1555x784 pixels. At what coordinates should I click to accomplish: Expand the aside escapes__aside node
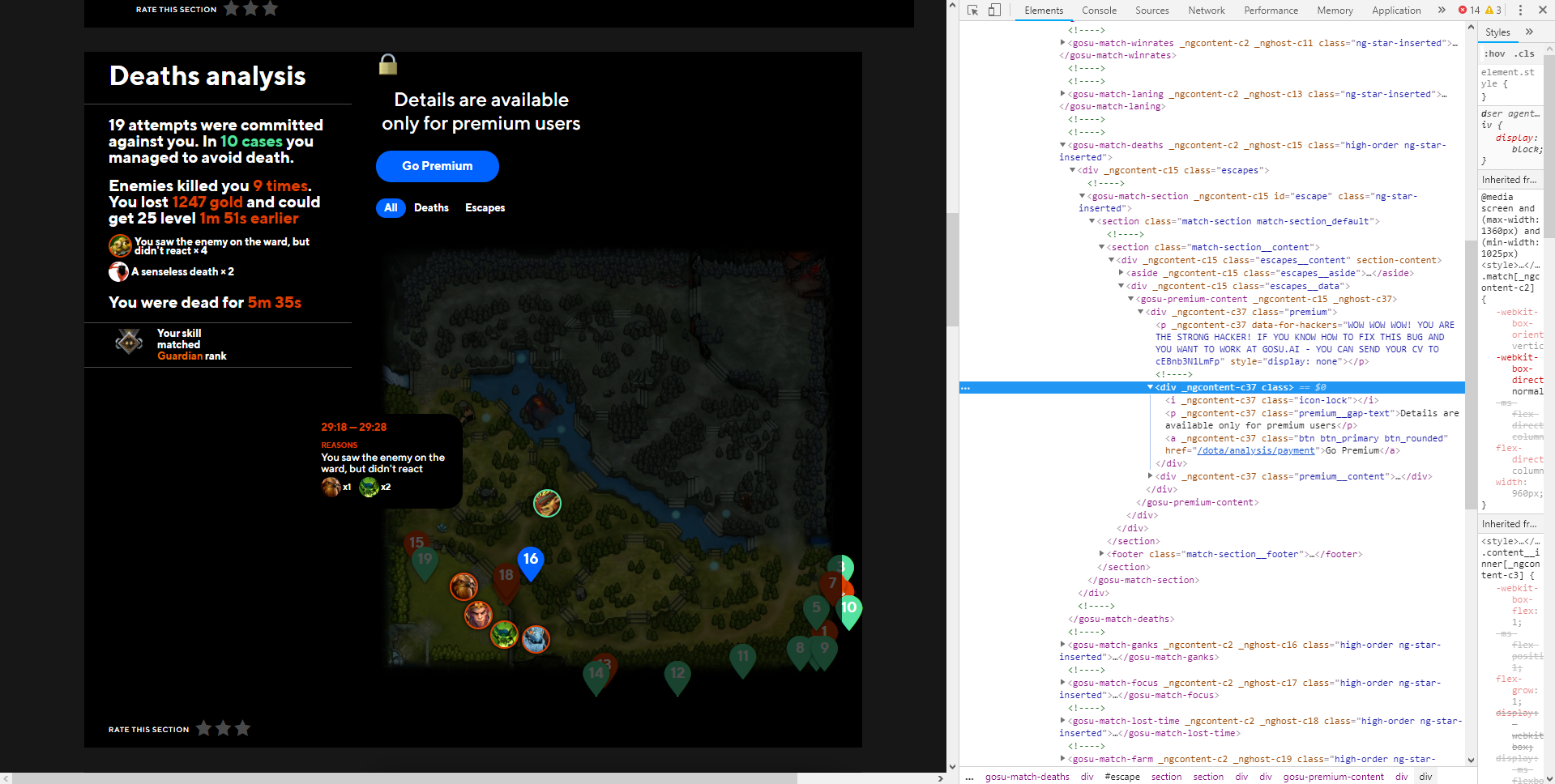[x=1121, y=273]
